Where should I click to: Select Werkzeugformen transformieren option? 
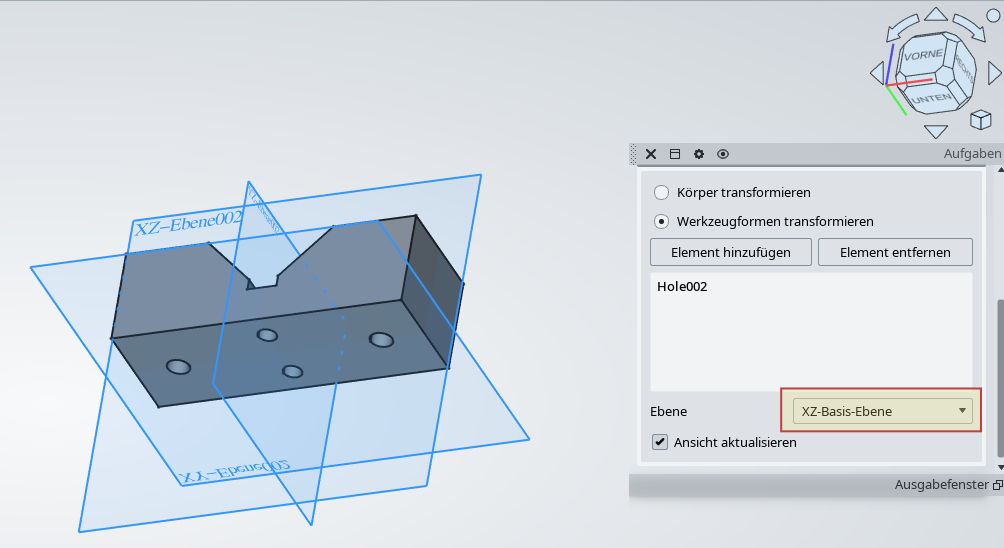tap(661, 221)
